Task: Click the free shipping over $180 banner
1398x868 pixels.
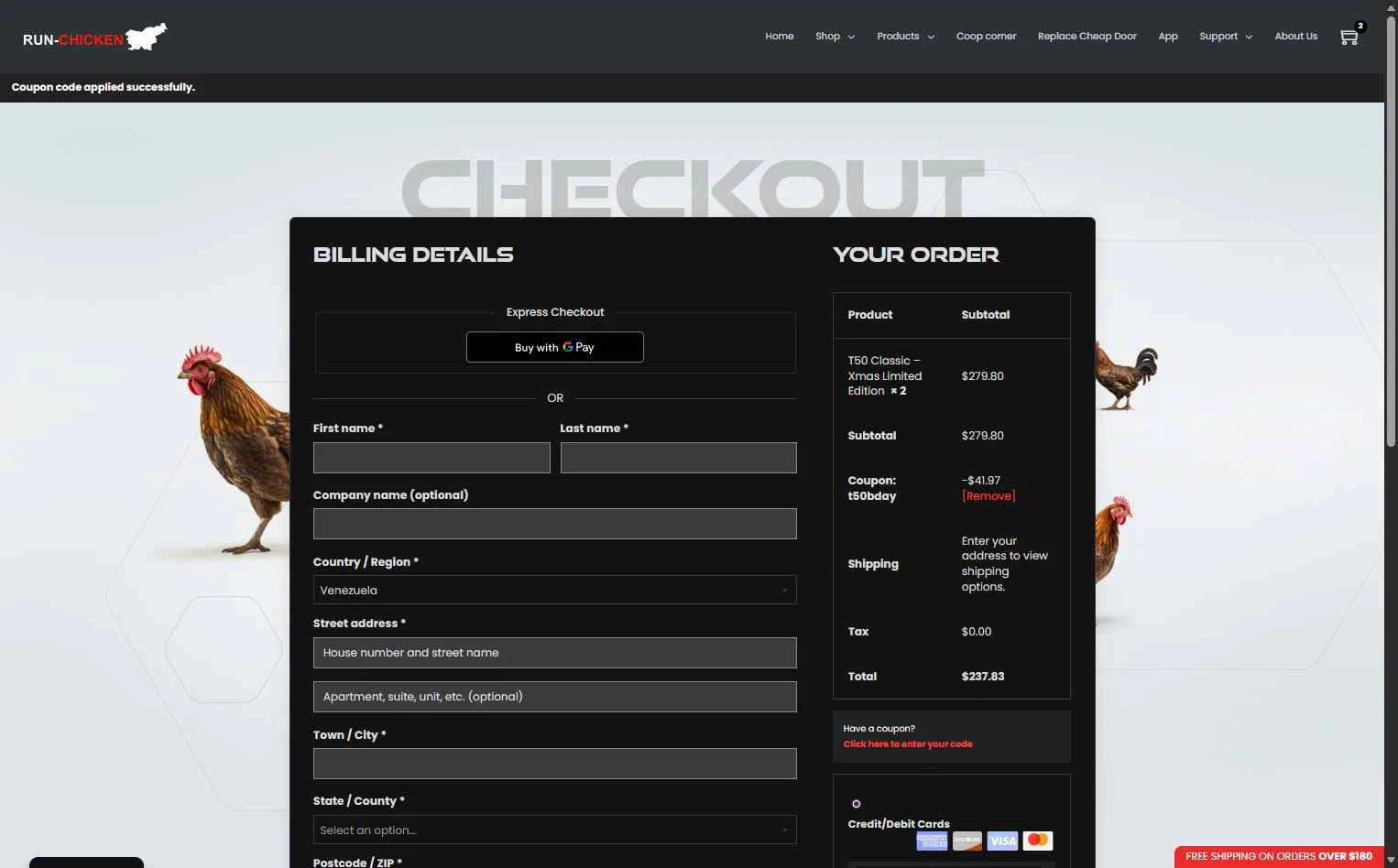Action: [1279, 857]
